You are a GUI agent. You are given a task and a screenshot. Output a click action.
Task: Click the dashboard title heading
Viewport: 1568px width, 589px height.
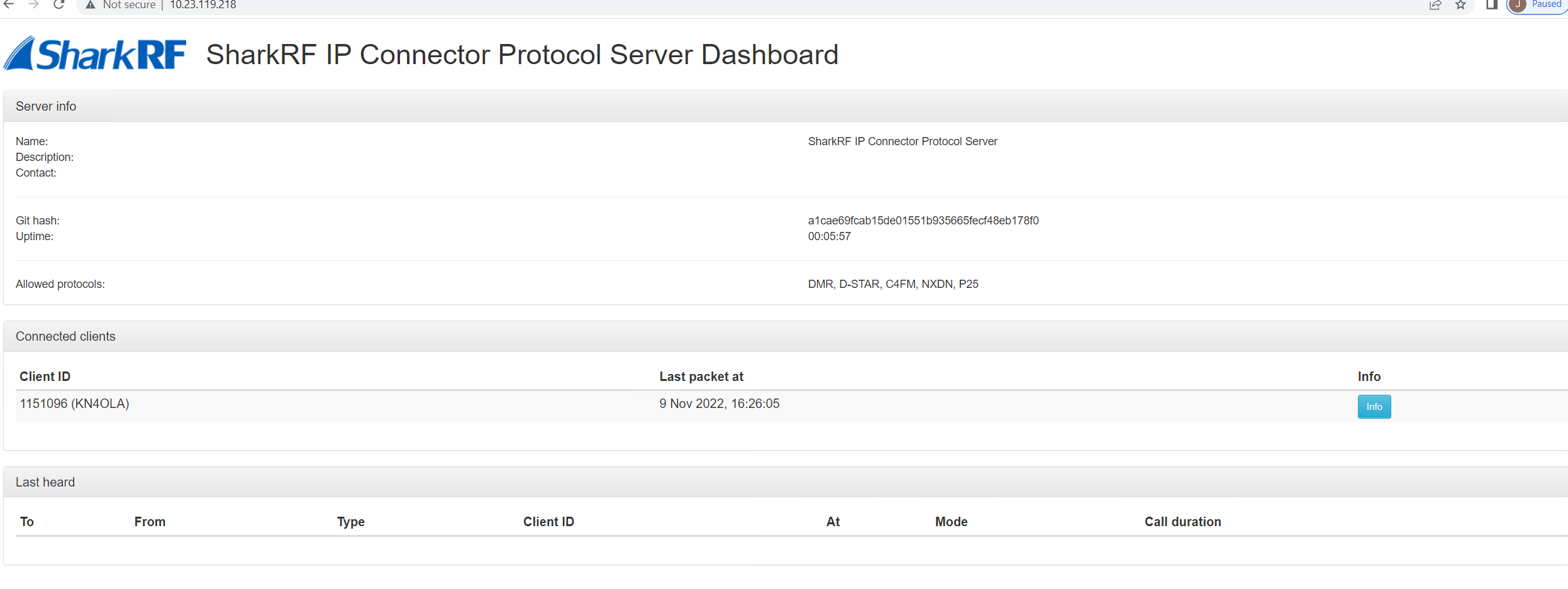coord(522,55)
